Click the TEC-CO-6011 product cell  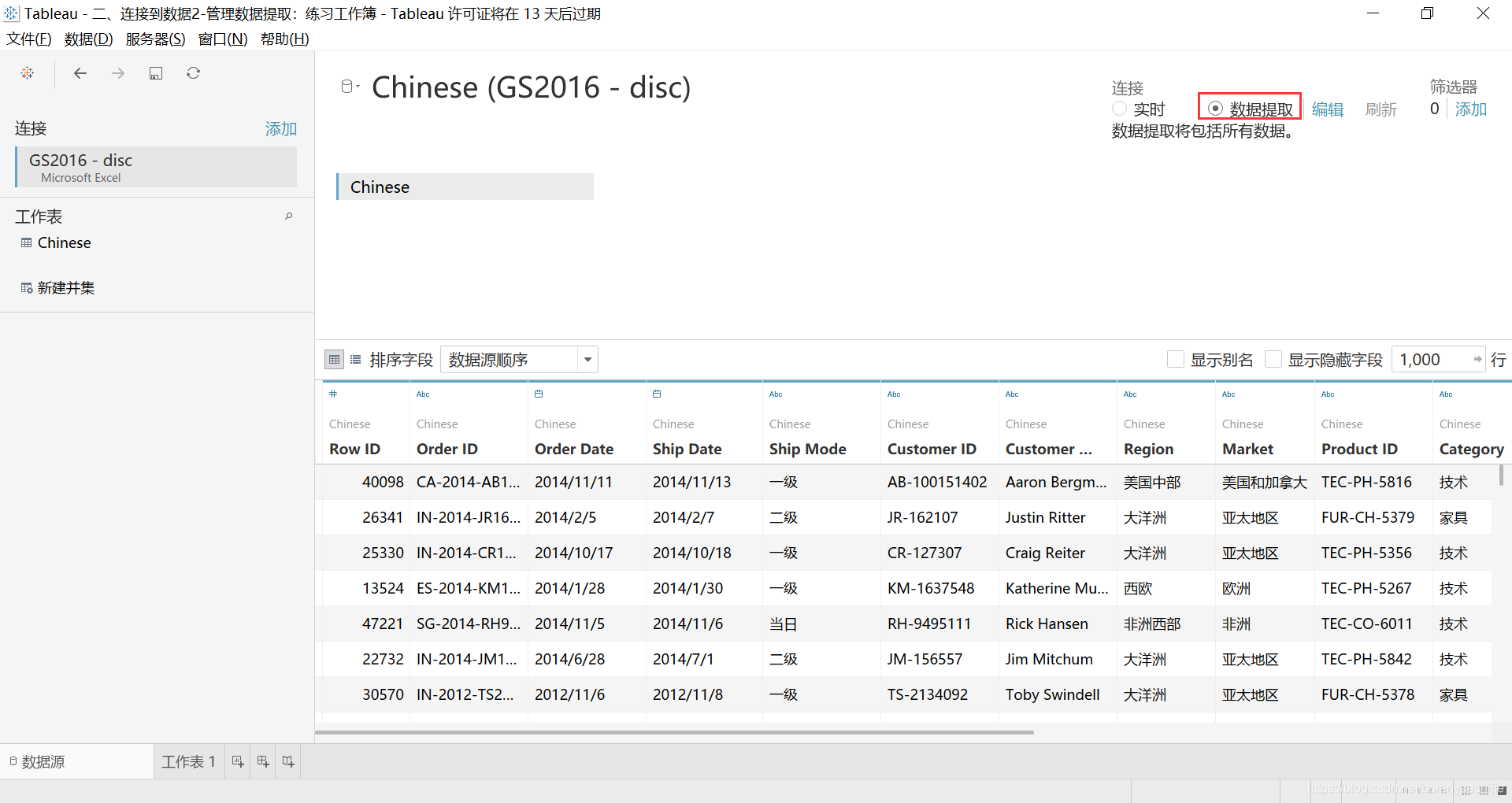tap(1373, 624)
